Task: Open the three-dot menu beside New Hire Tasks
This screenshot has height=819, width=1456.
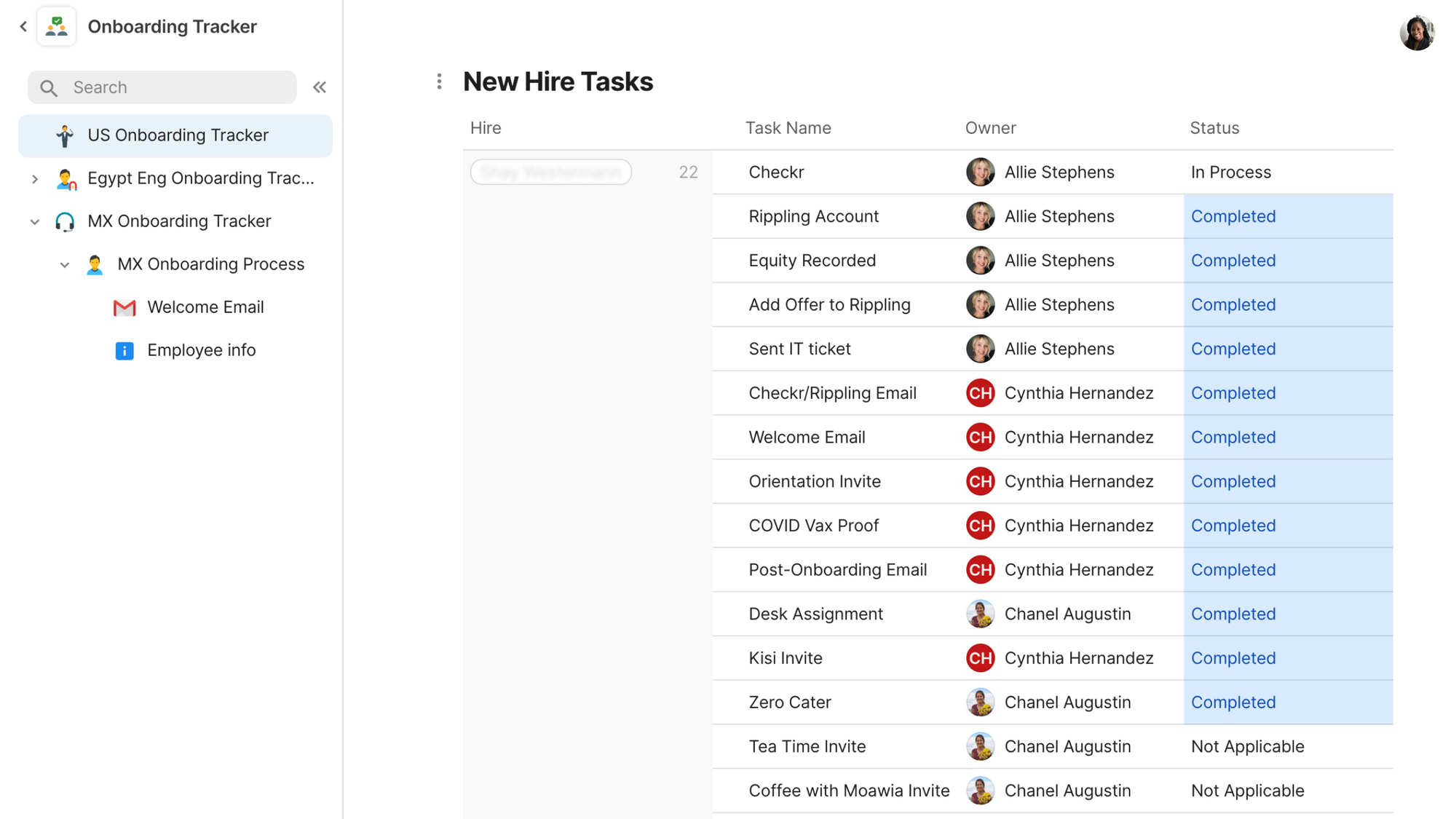Action: coord(439,82)
